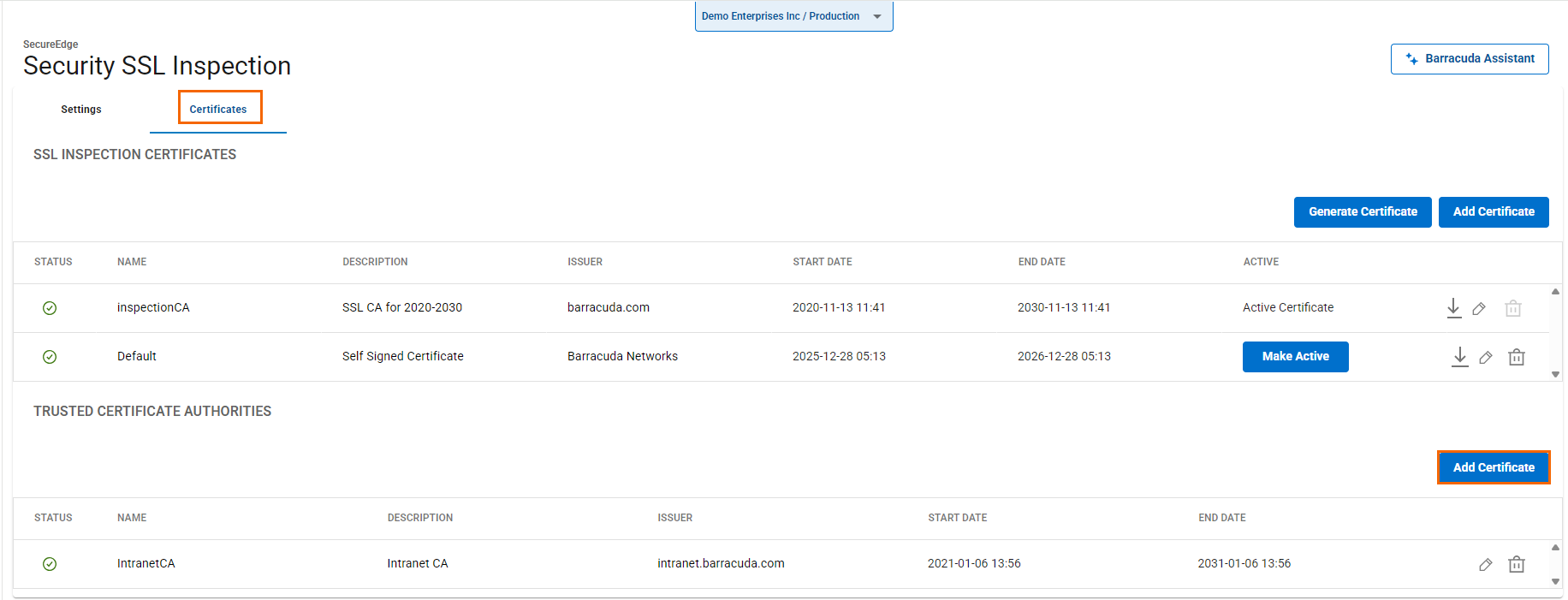
Task: Click the IntranetCA status check icon
Action: [x=50, y=564]
